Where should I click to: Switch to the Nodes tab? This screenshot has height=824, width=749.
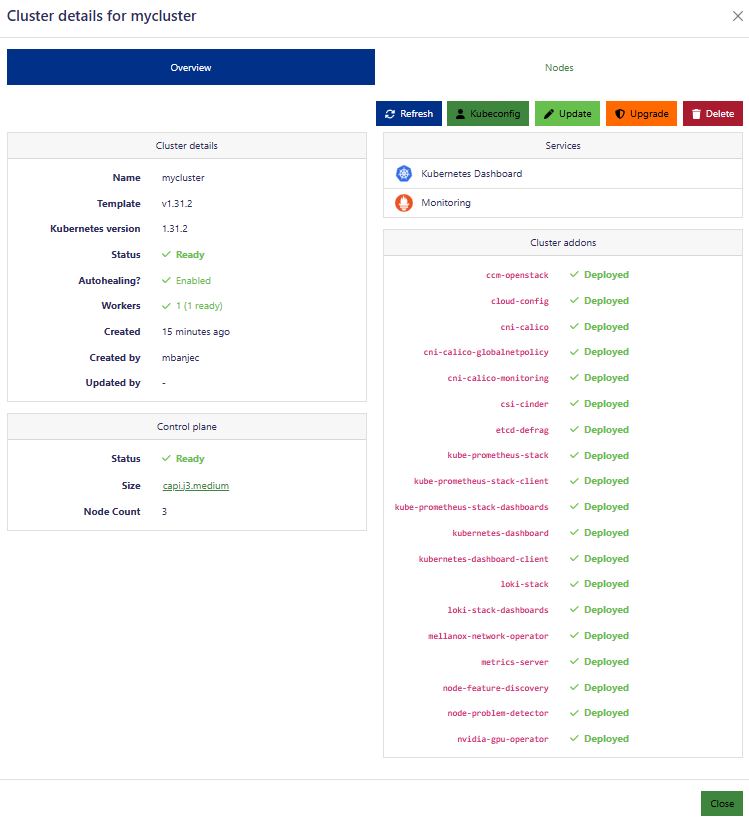[559, 68]
